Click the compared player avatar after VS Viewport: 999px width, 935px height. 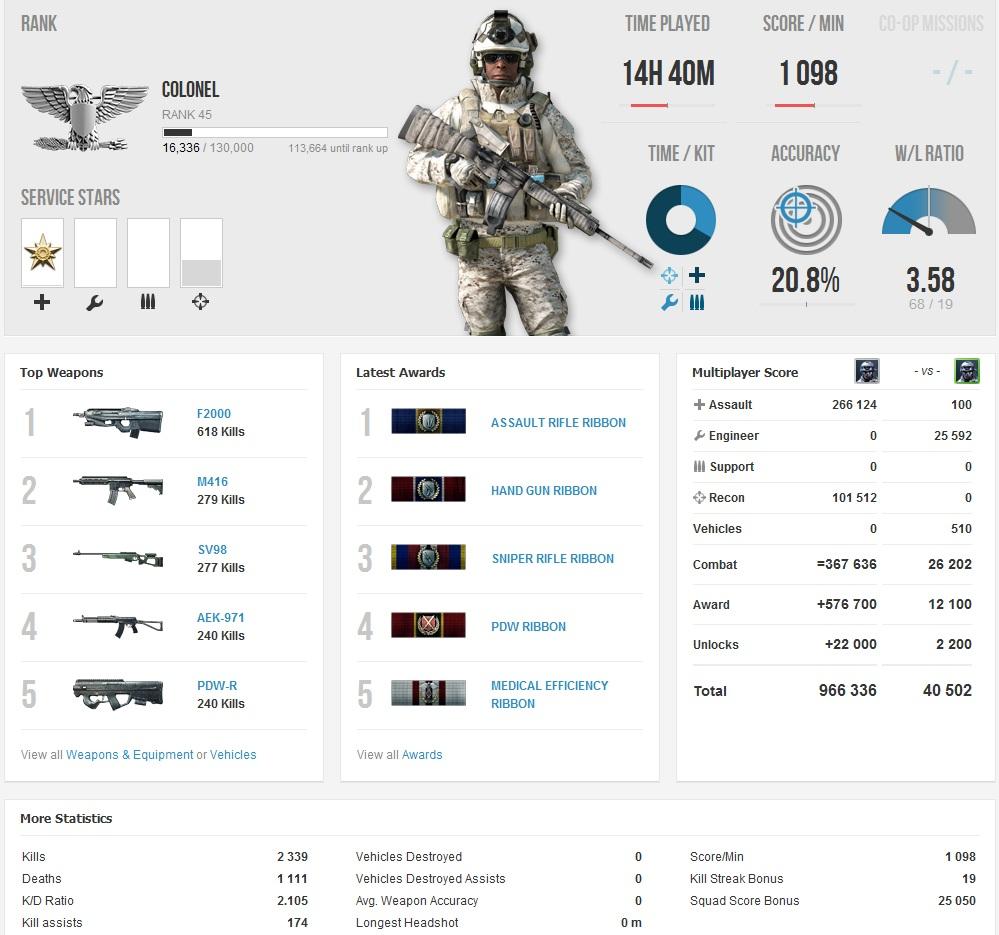967,371
